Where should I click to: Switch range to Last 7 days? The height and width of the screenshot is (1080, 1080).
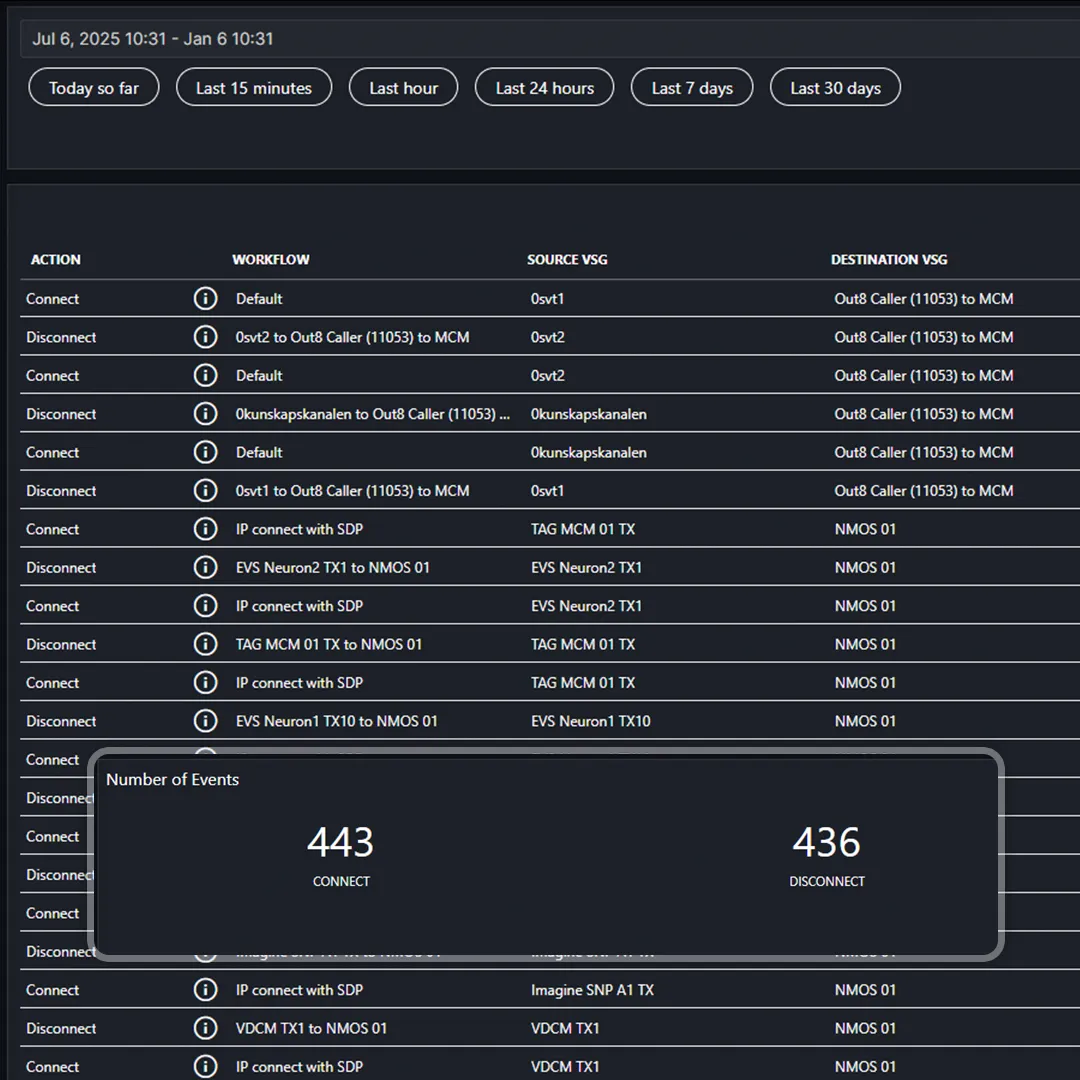pos(692,87)
